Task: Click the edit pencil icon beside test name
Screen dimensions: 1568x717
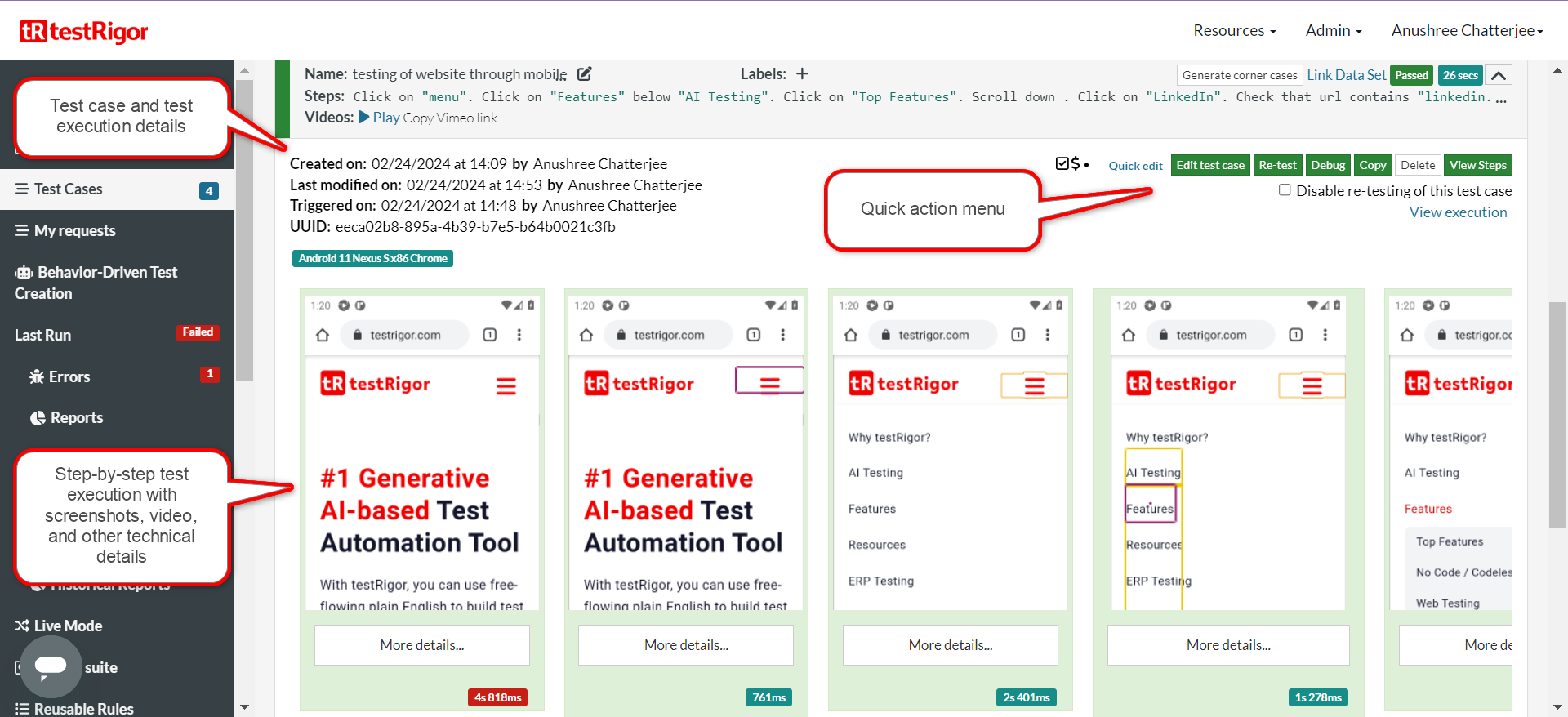Action: (584, 74)
